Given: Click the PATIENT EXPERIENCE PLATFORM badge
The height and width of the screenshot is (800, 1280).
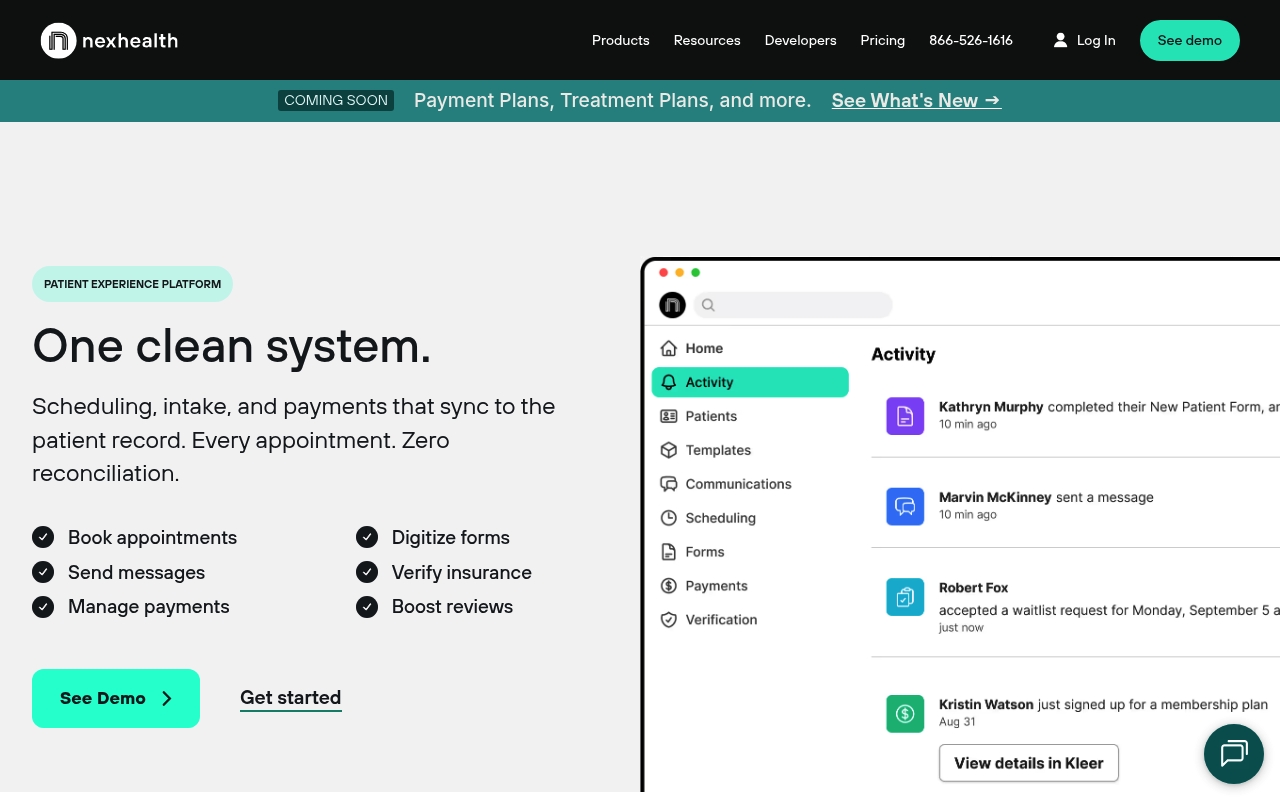Looking at the screenshot, I should pyautogui.click(x=133, y=284).
